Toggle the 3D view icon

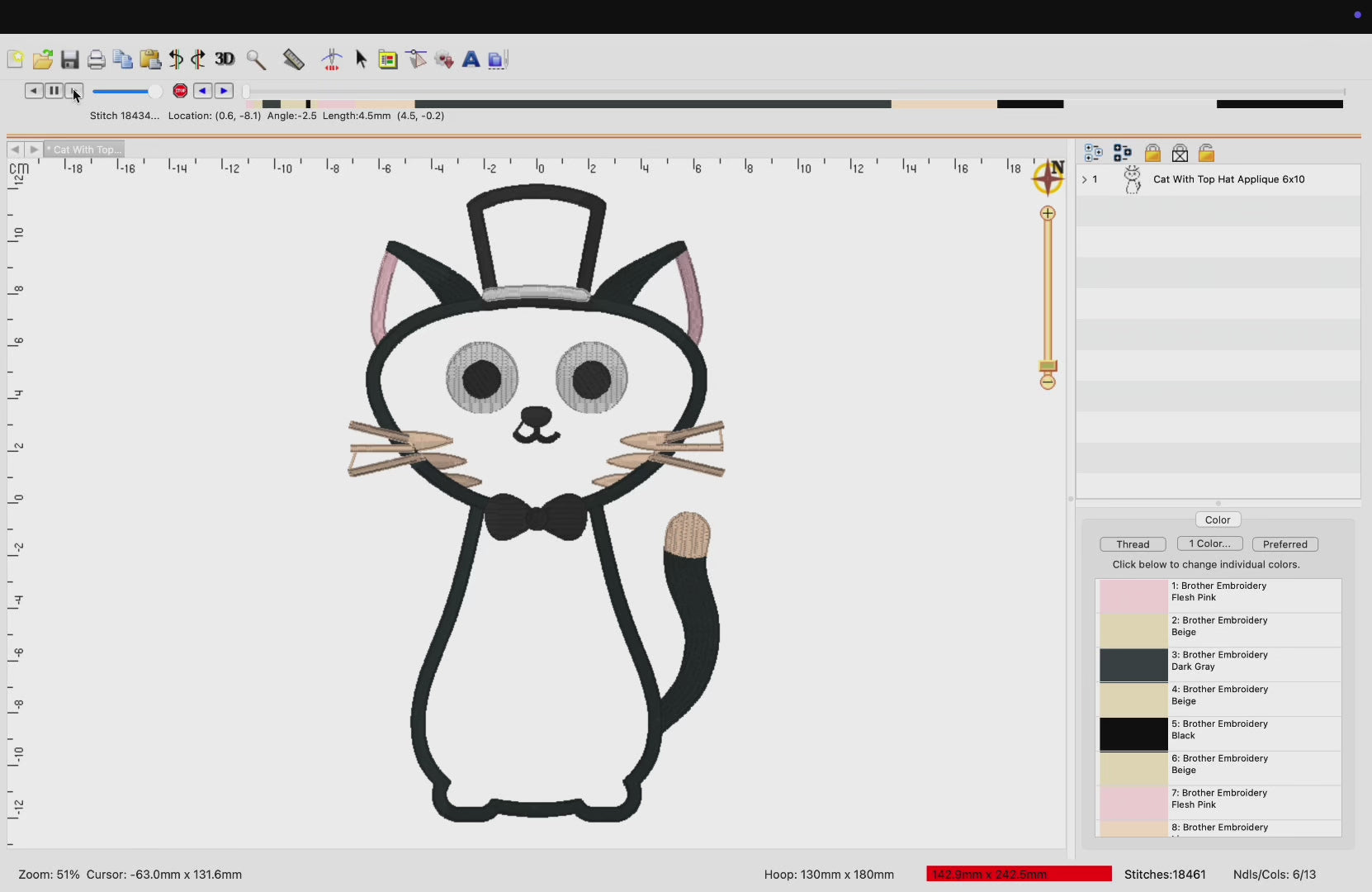click(x=225, y=59)
